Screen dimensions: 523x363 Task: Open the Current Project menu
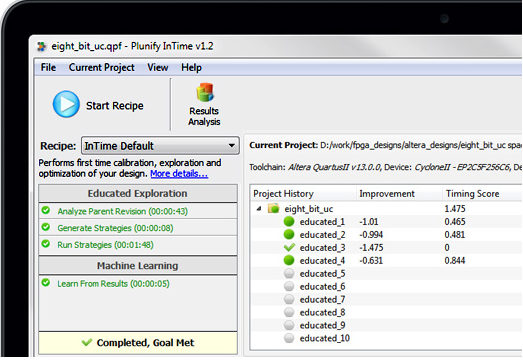[102, 67]
